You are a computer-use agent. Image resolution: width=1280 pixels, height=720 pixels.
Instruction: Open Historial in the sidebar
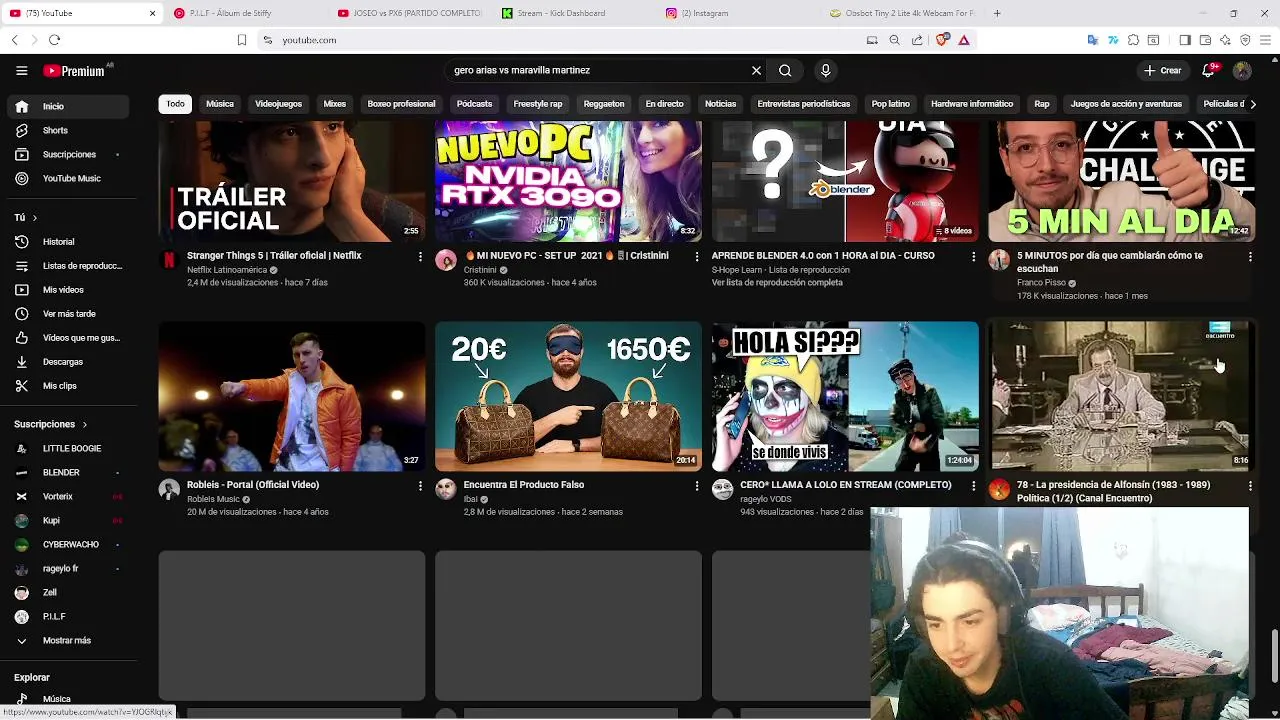tap(66, 242)
